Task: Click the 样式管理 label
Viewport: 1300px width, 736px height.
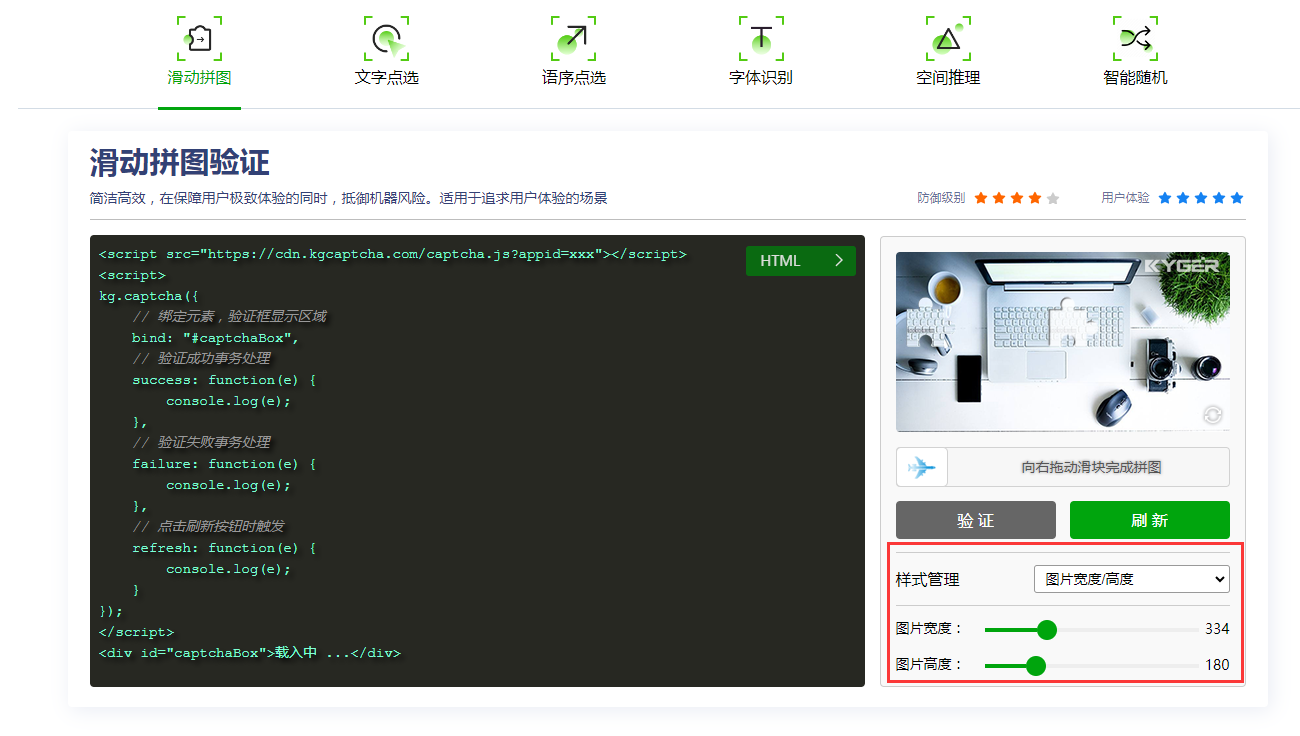Action: [x=927, y=579]
